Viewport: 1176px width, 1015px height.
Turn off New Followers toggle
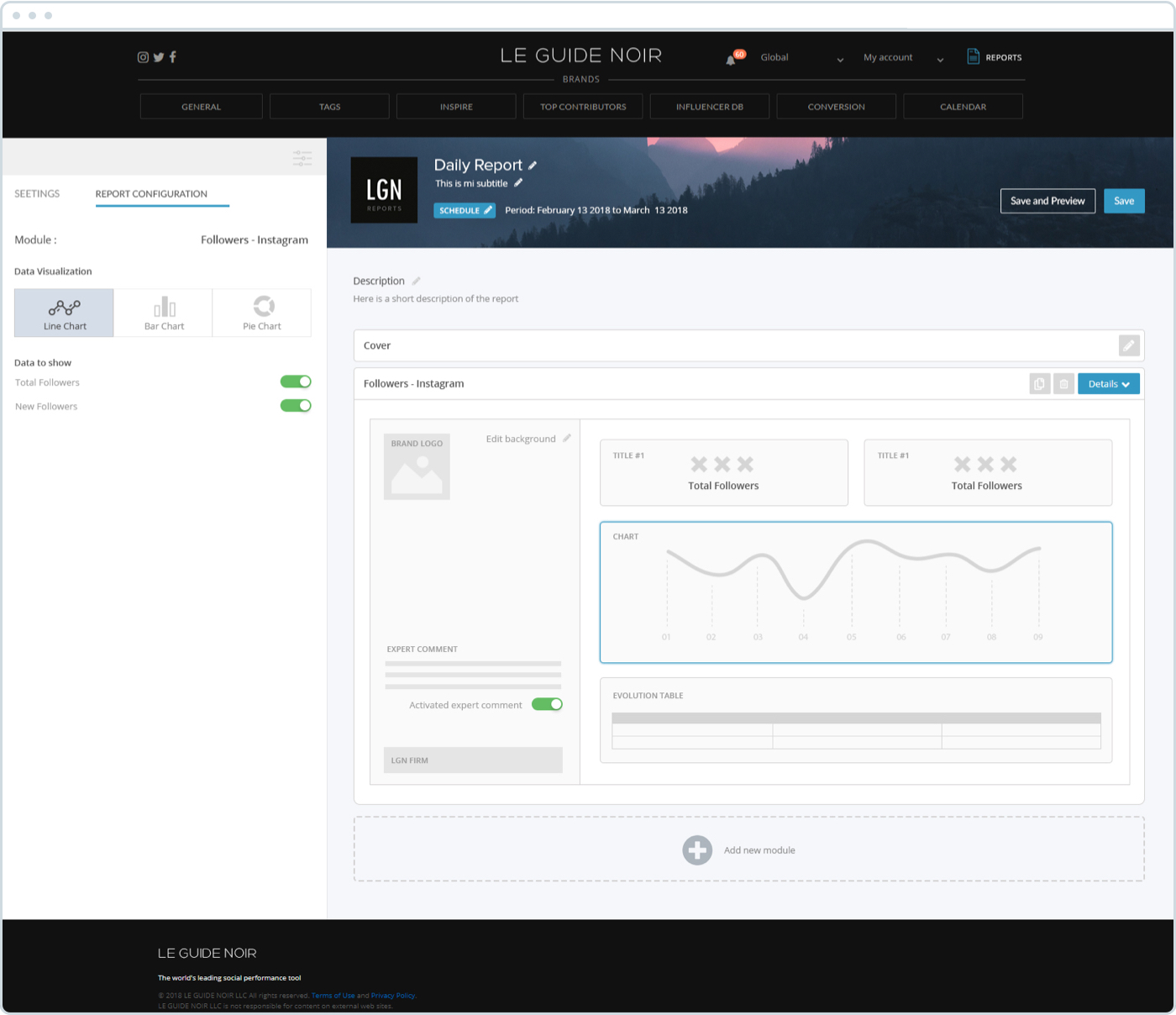(296, 406)
